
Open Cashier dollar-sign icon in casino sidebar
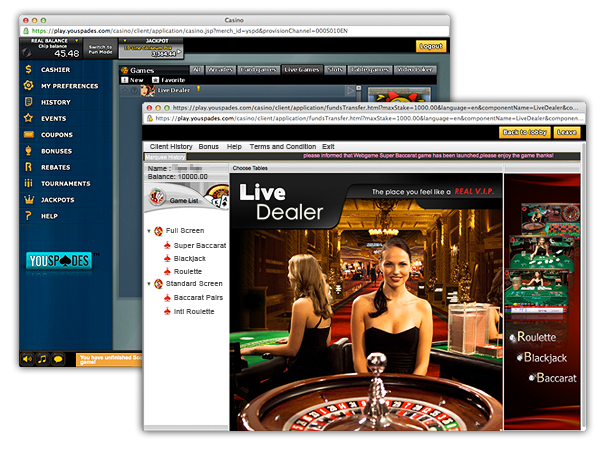(28, 69)
